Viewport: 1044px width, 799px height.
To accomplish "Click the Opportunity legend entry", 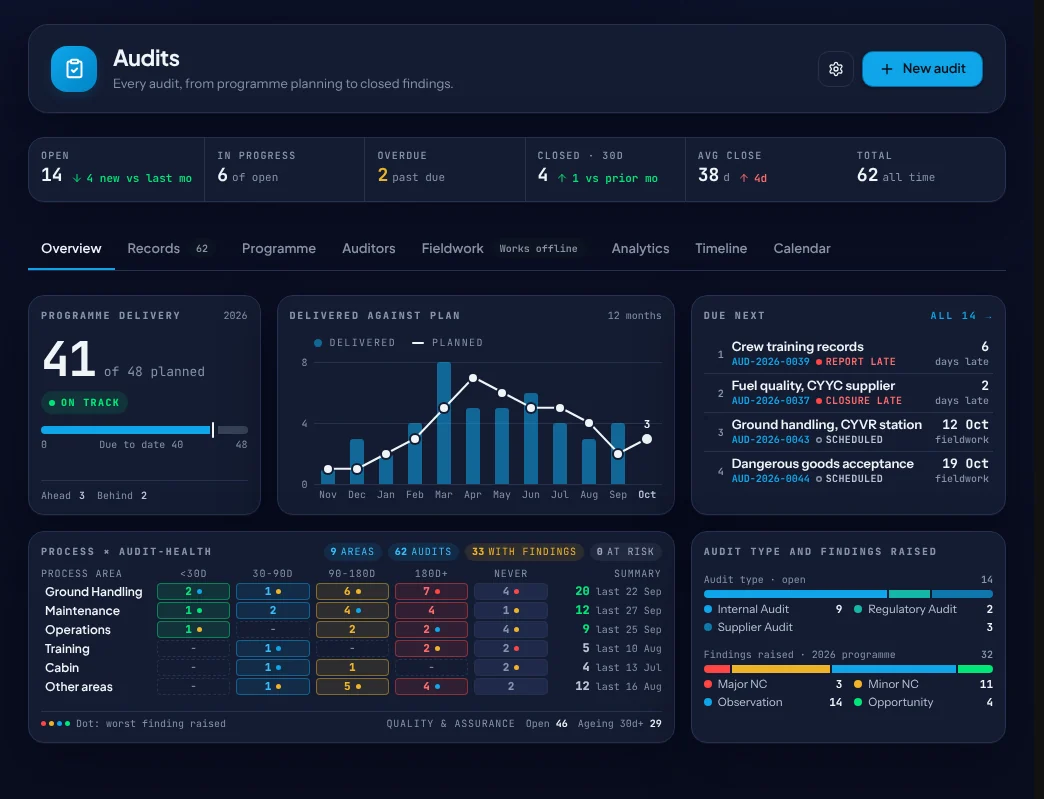I will pyautogui.click(x=923, y=702).
